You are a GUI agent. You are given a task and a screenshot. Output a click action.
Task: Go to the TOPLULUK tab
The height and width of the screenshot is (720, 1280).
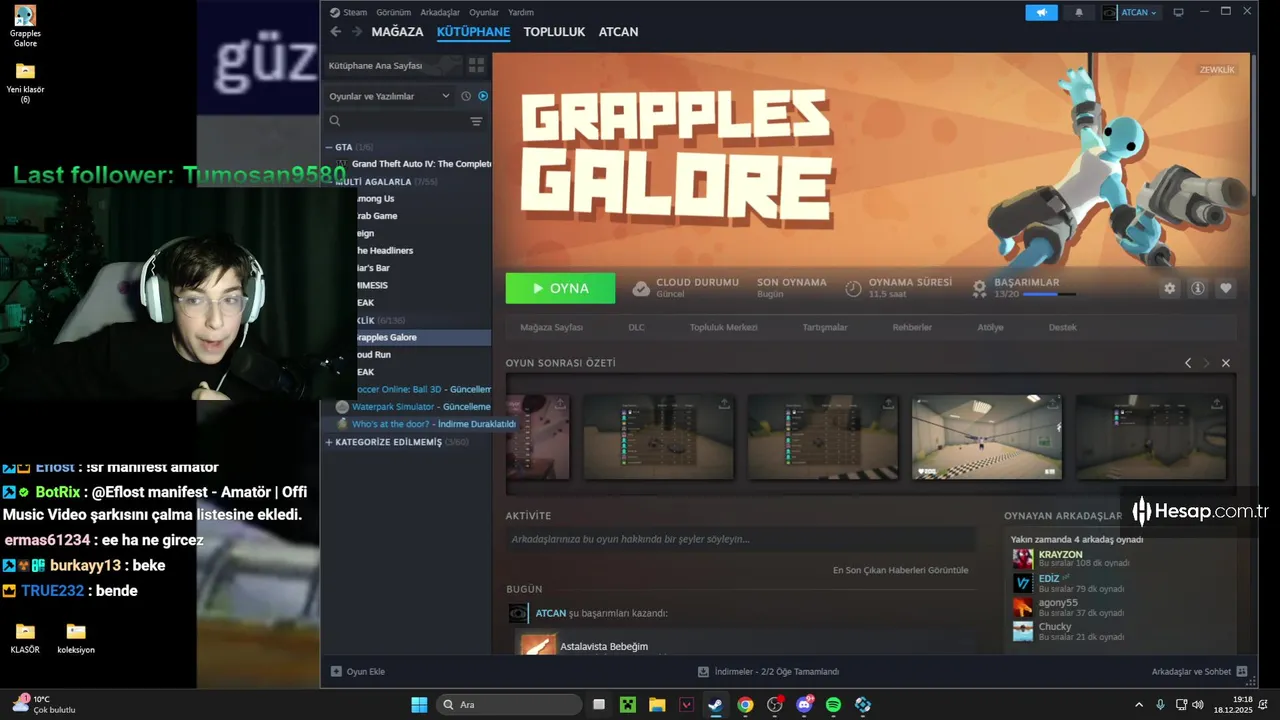[554, 32]
